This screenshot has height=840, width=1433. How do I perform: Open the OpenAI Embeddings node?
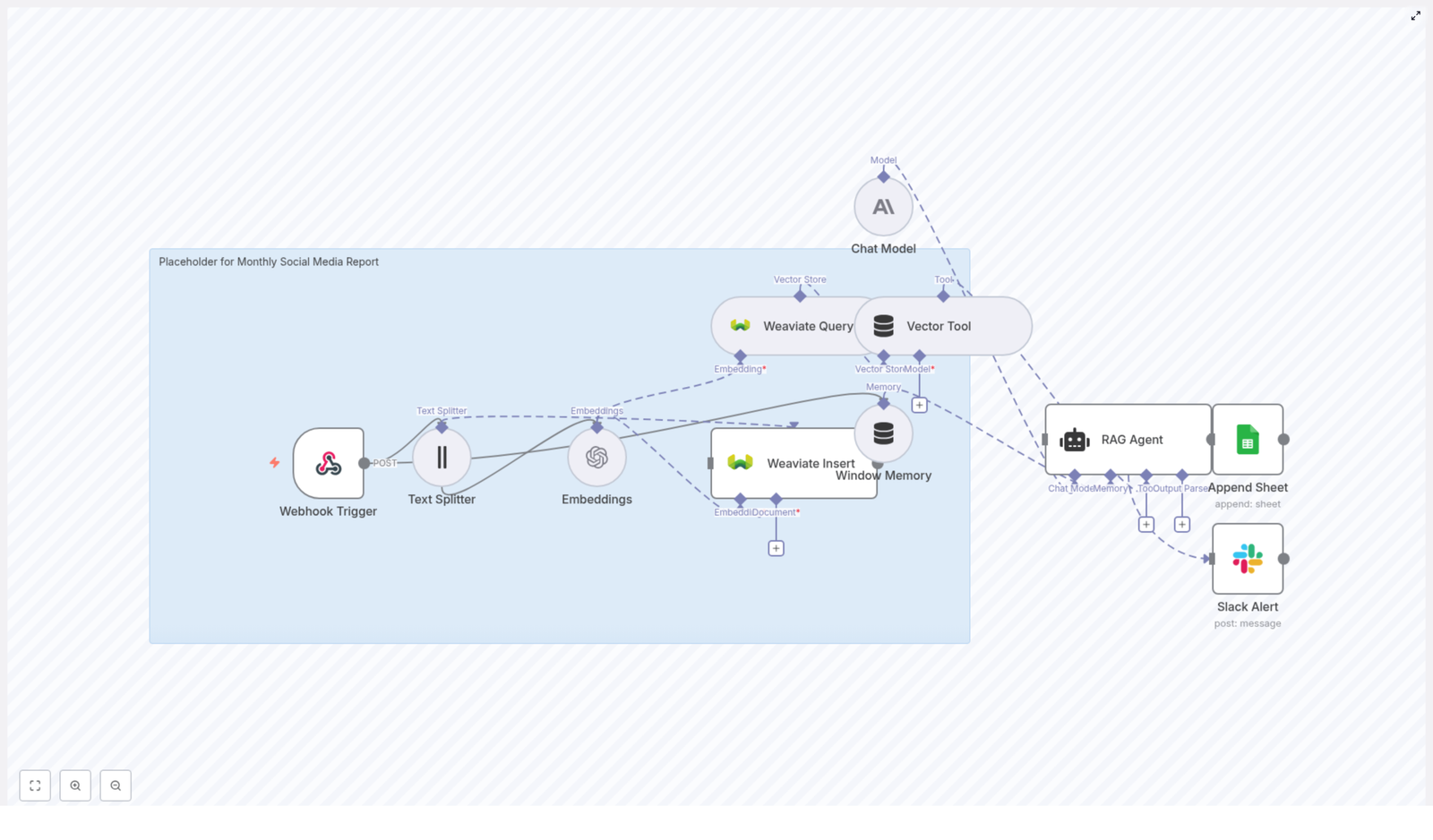[x=596, y=457]
